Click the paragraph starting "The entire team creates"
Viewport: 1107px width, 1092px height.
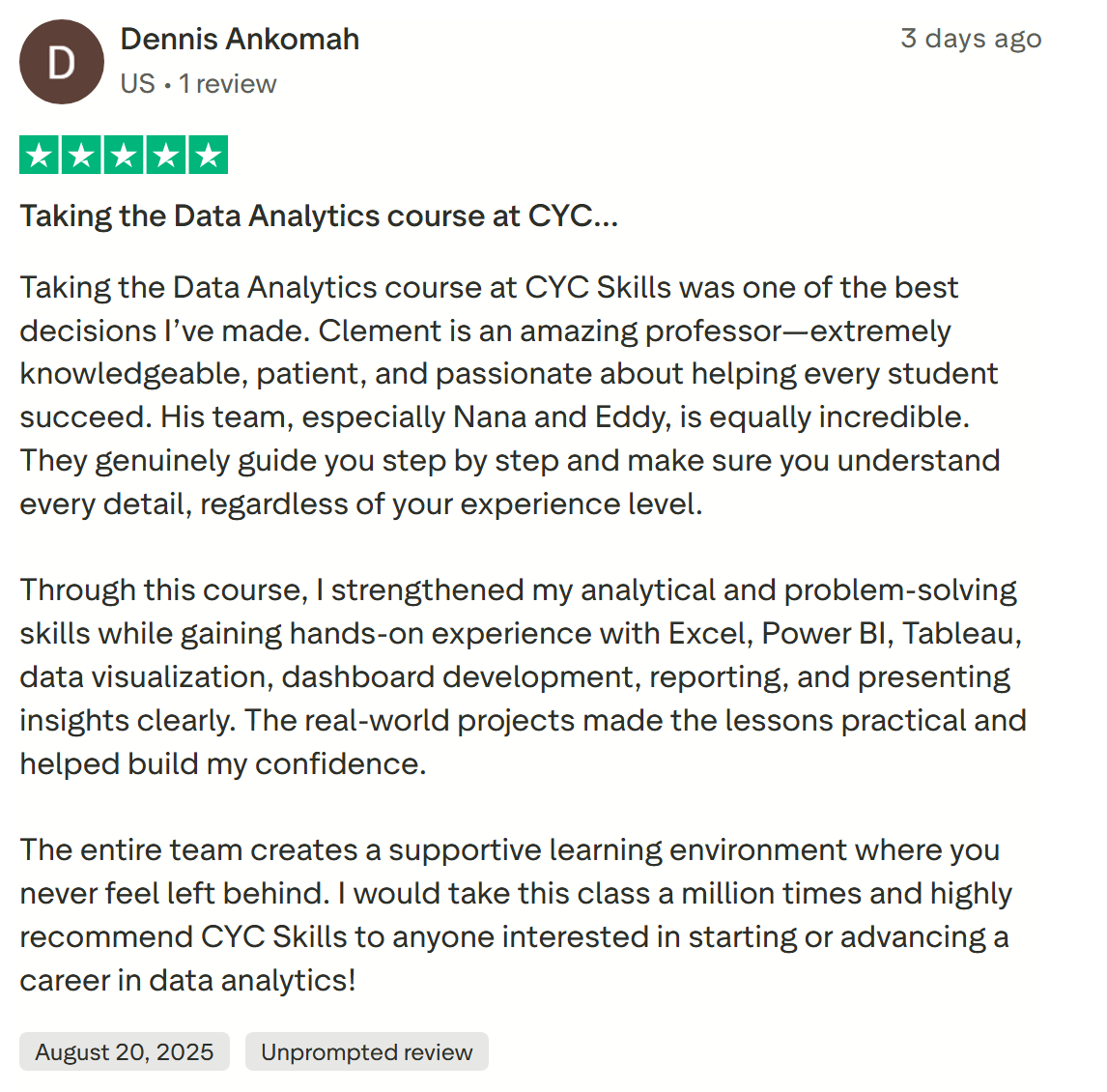(516, 915)
